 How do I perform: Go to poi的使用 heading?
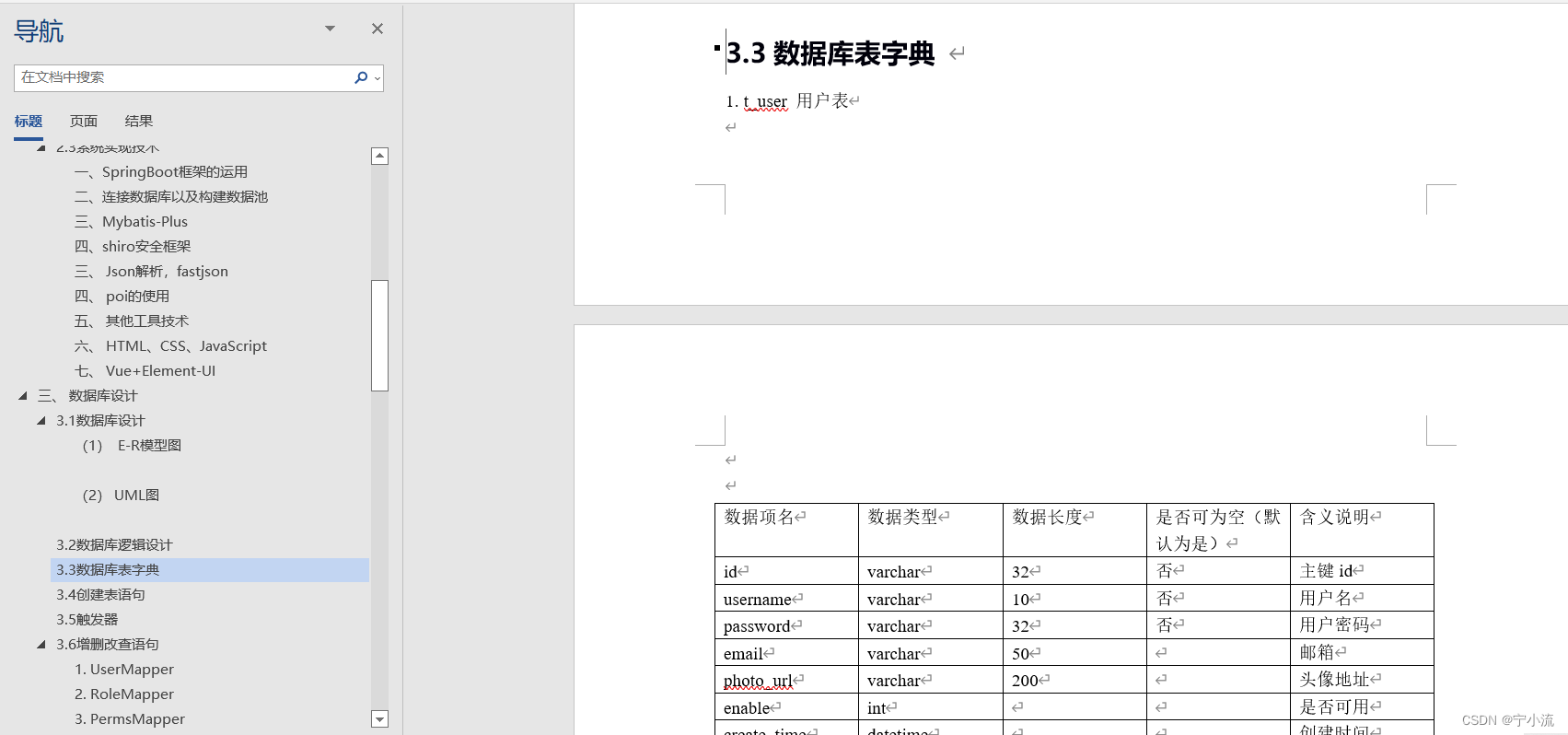122,296
